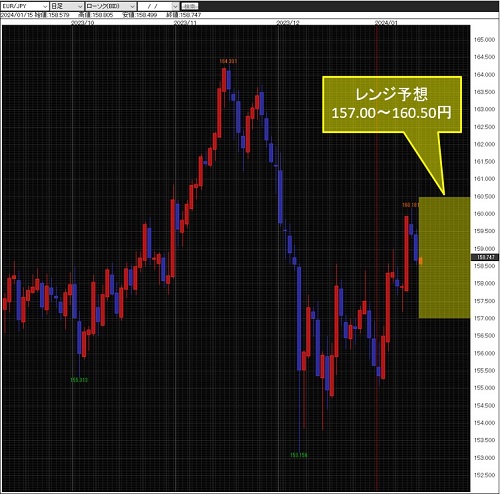Image resolution: width=500 pixels, height=494 pixels.
Task: Click the 164.331 high price label
Action: tap(228, 61)
